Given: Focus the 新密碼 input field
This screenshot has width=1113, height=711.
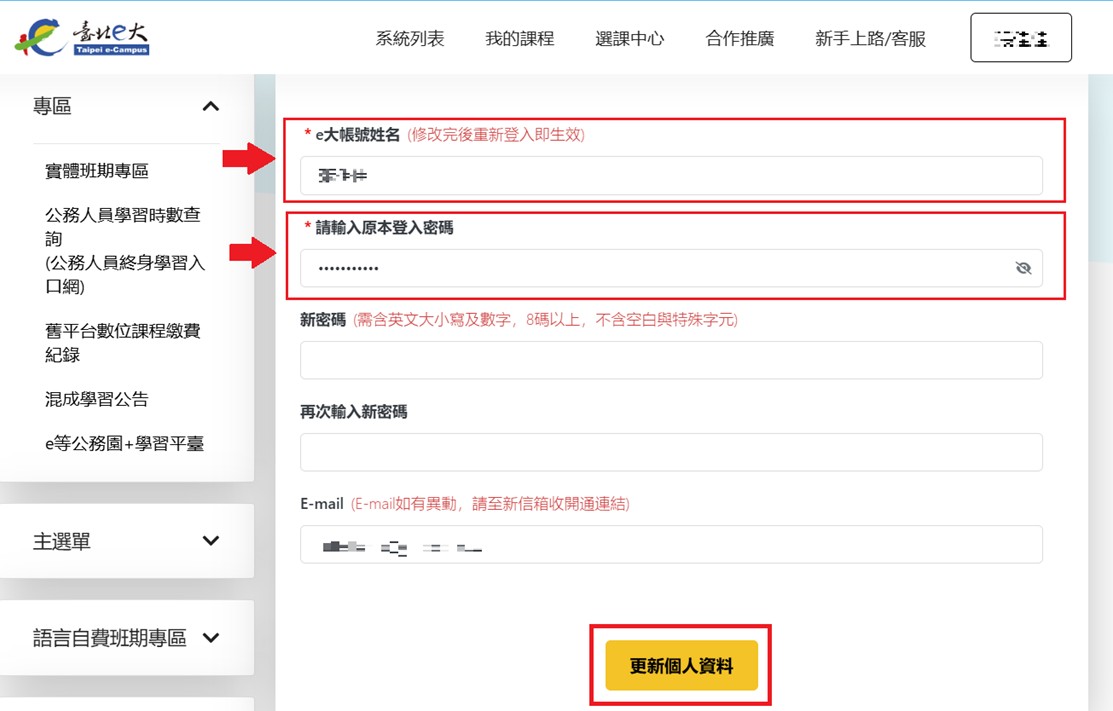Looking at the screenshot, I should (670, 360).
